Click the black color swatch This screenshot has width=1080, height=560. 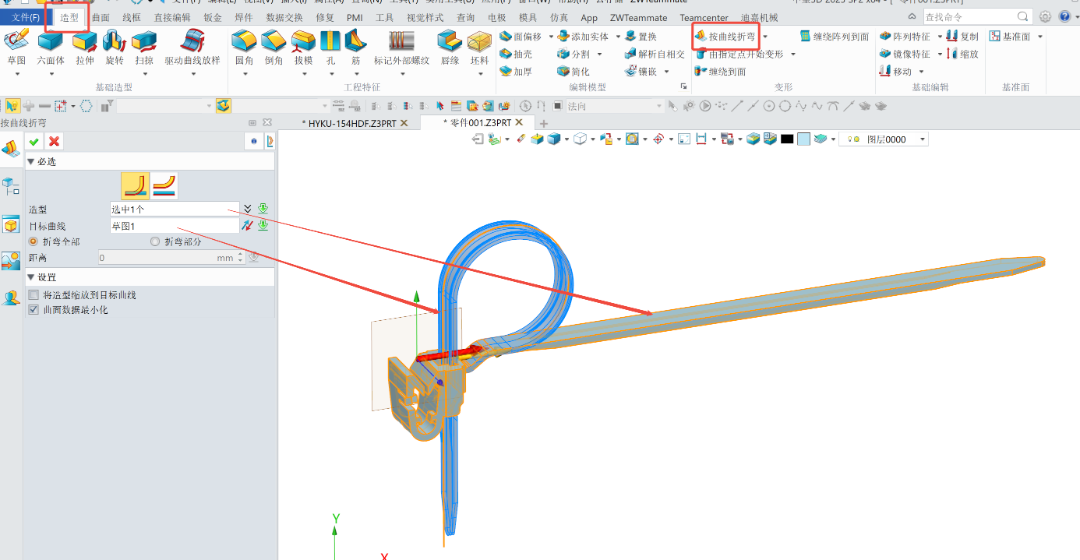(787, 139)
